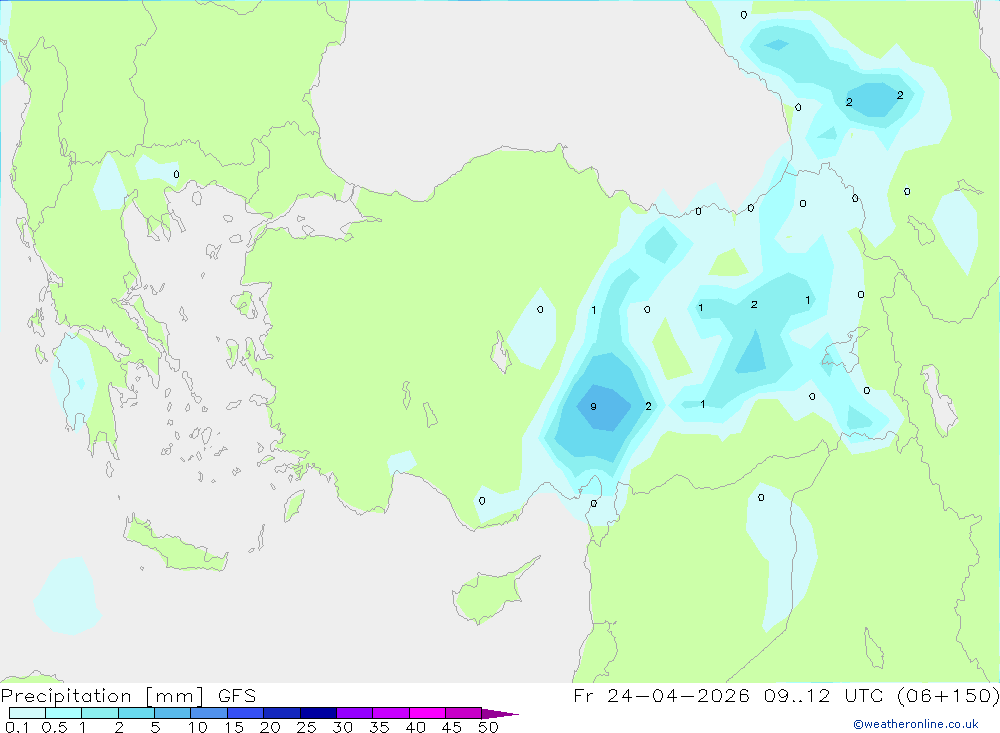This screenshot has width=1000, height=733.
Task: Pick the 25–30 mm purple legend swatch
Action: pyautogui.click(x=318, y=713)
